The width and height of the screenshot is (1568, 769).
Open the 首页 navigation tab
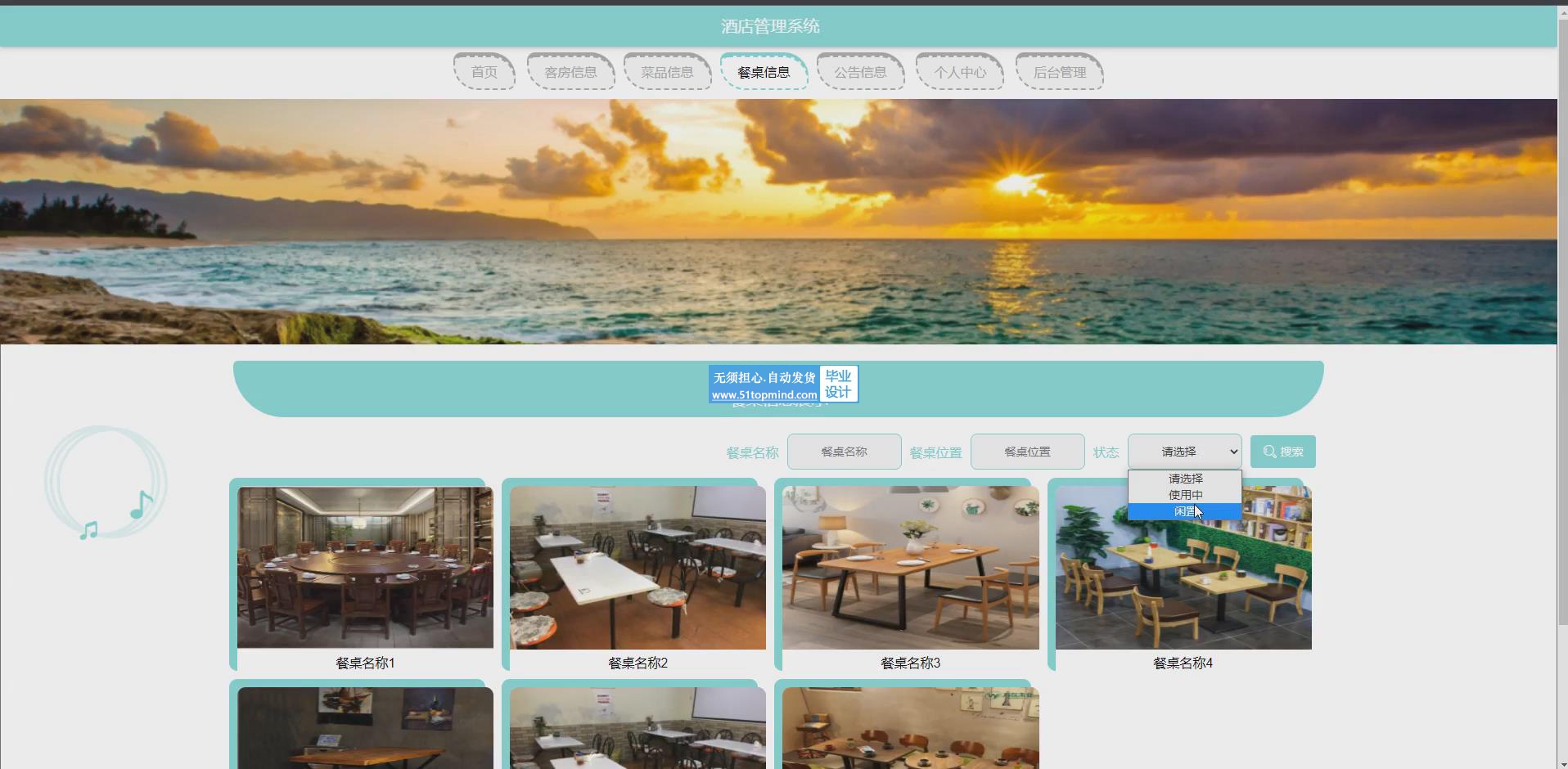[484, 72]
